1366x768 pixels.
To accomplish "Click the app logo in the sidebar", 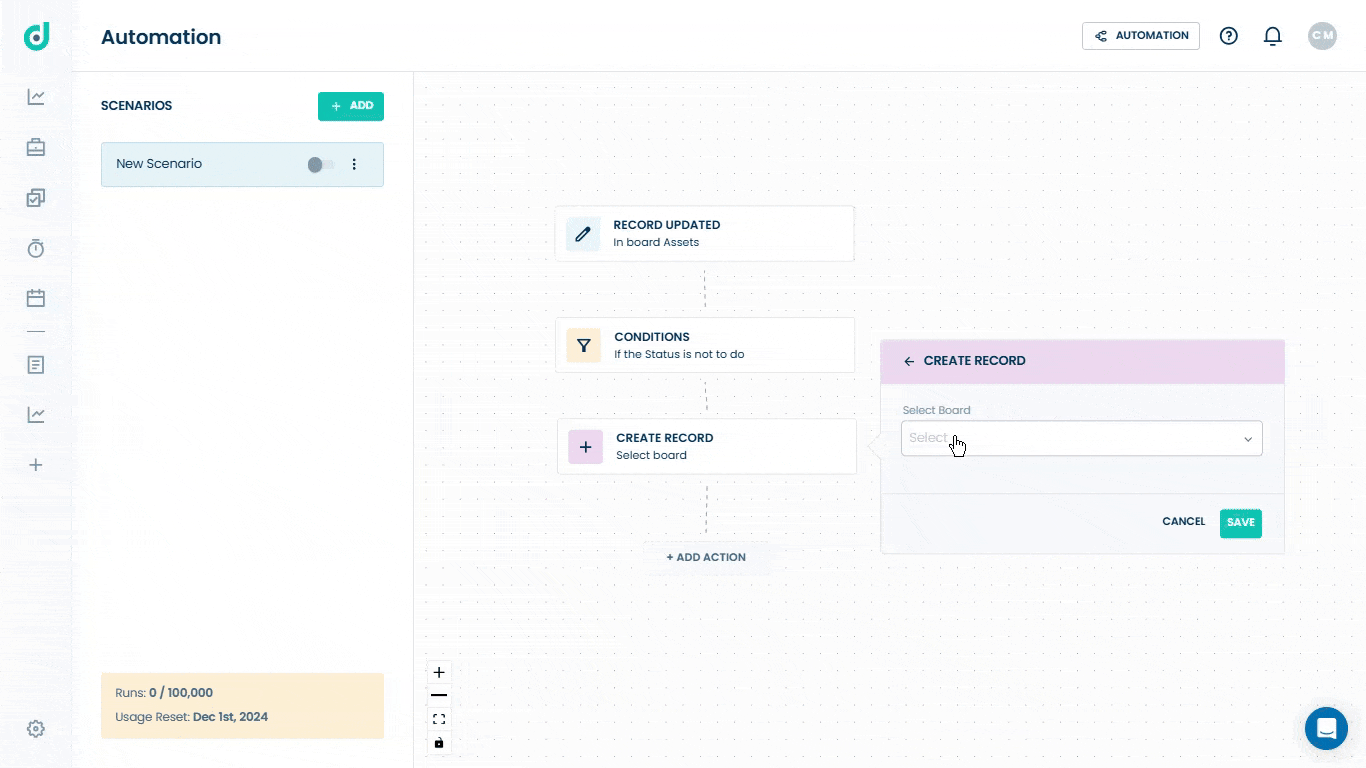I will tap(36, 36).
